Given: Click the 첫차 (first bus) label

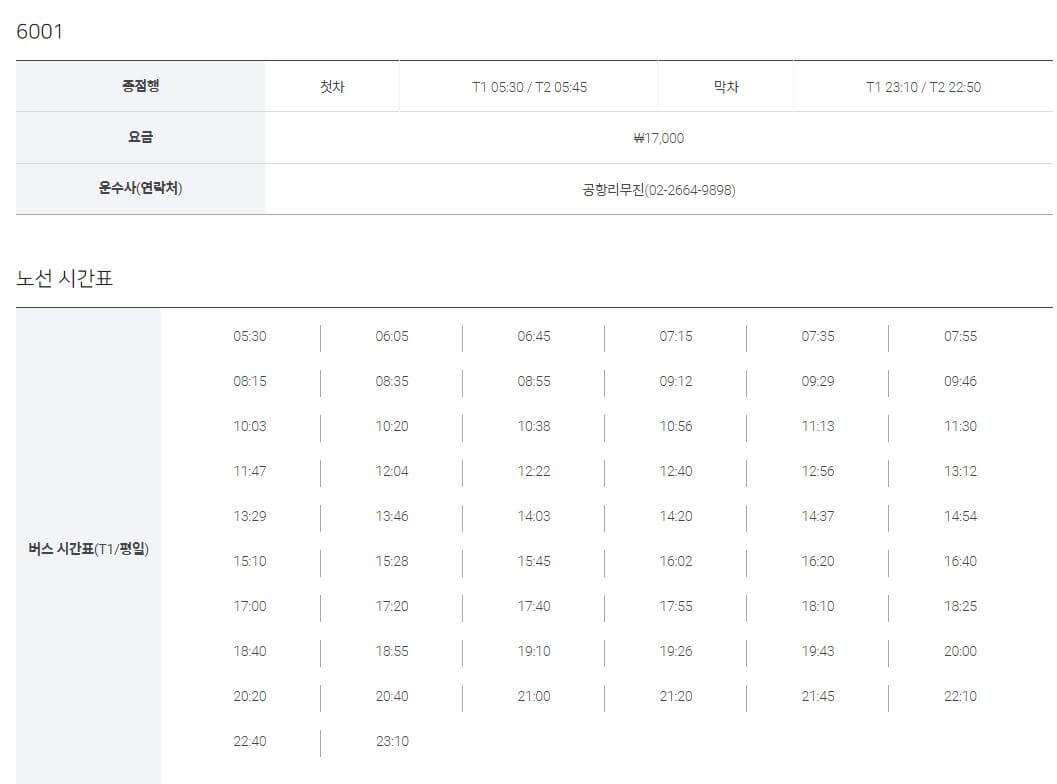Looking at the screenshot, I should click(331, 86).
